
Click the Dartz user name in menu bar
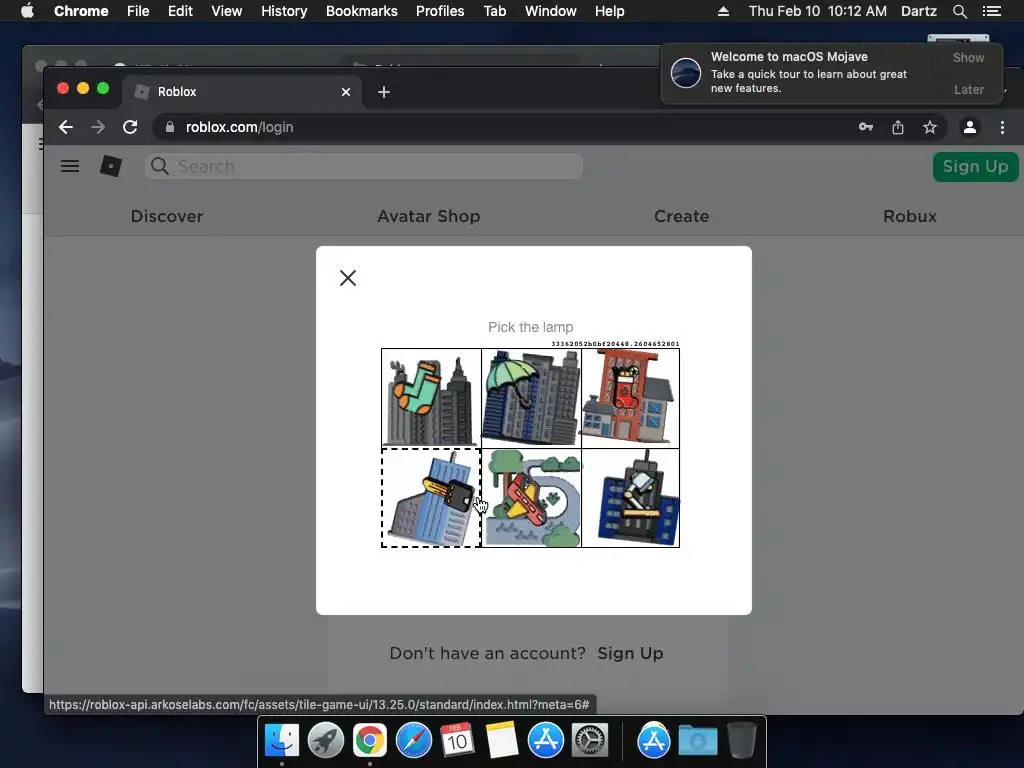click(x=918, y=11)
